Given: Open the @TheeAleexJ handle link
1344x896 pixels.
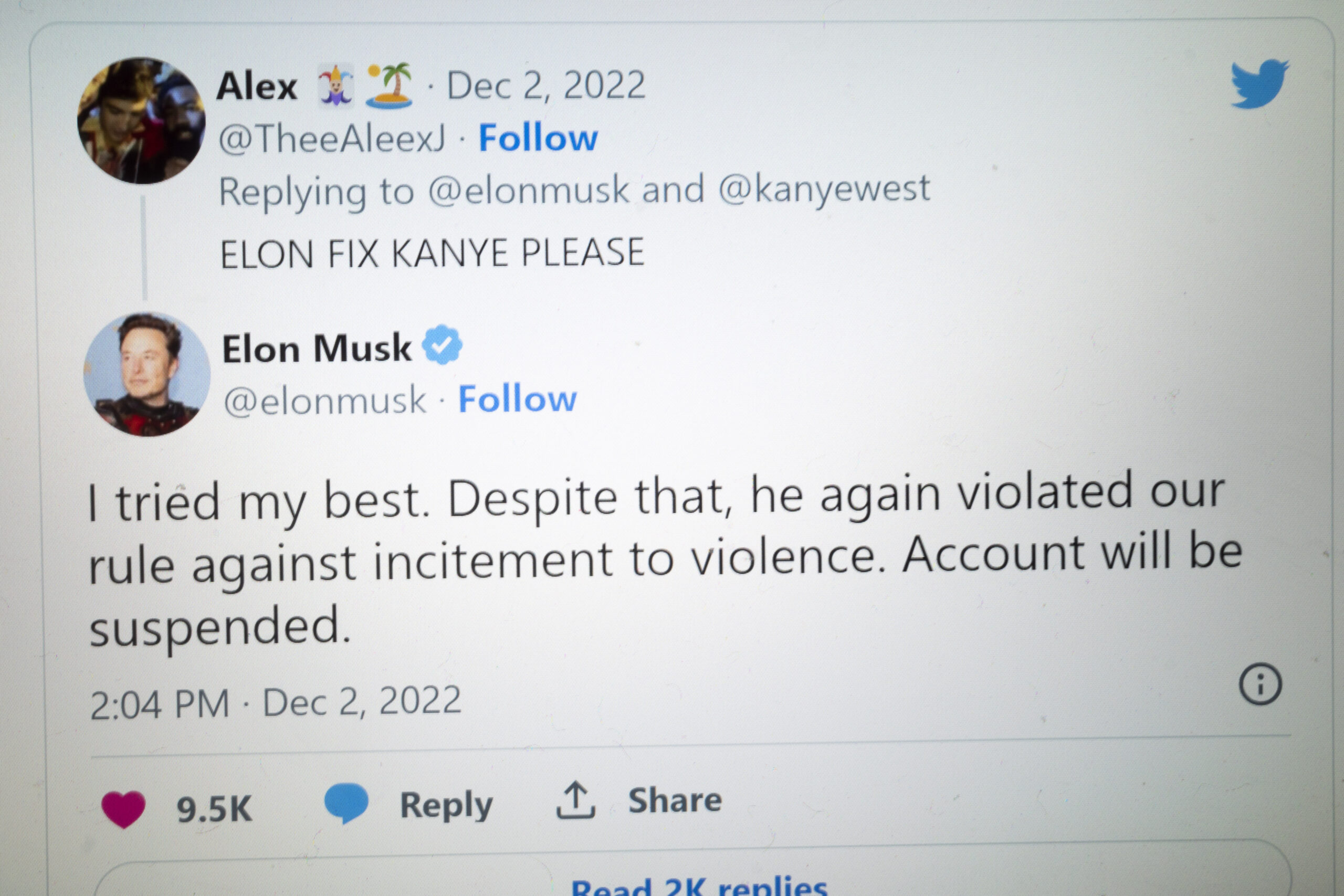Looking at the screenshot, I should point(332,138).
